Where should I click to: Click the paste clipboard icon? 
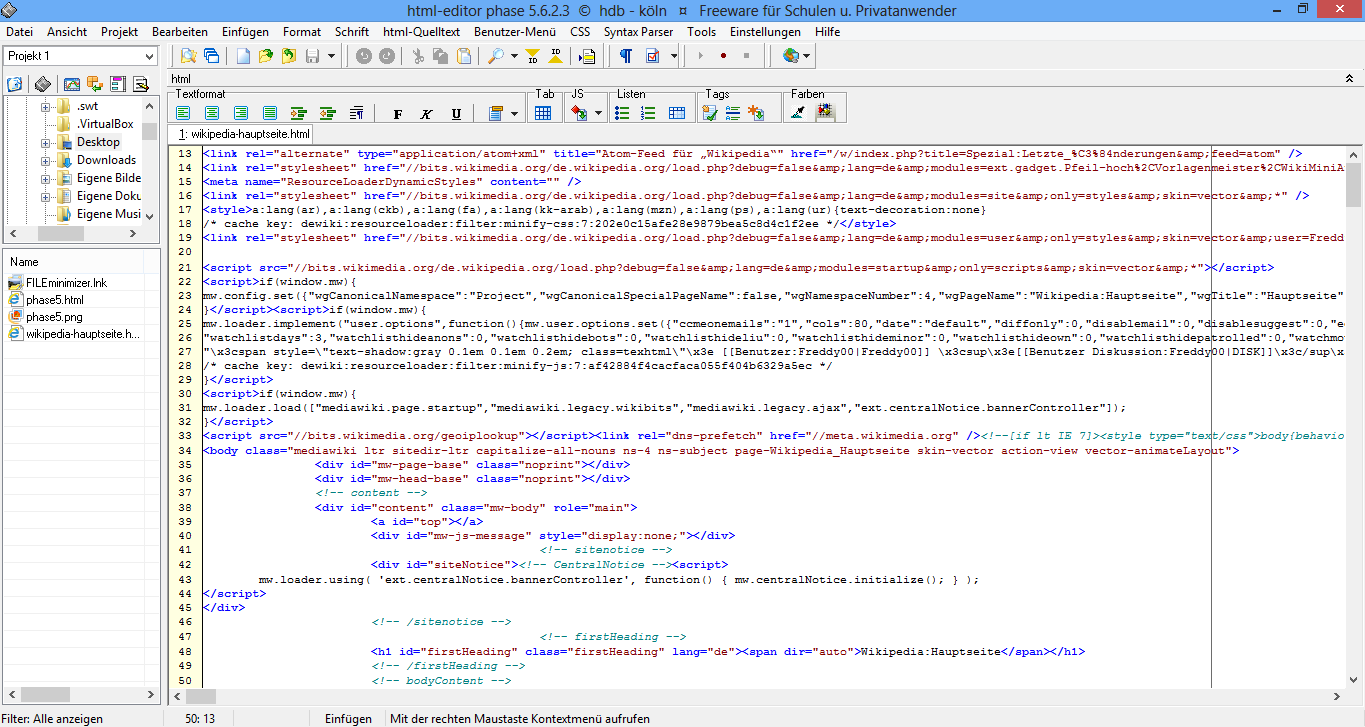[464, 56]
